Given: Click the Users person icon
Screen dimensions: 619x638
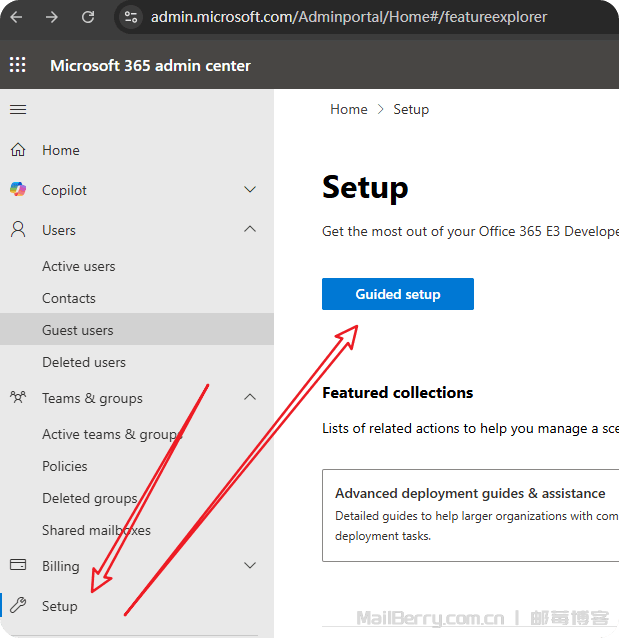Looking at the screenshot, I should [x=18, y=230].
